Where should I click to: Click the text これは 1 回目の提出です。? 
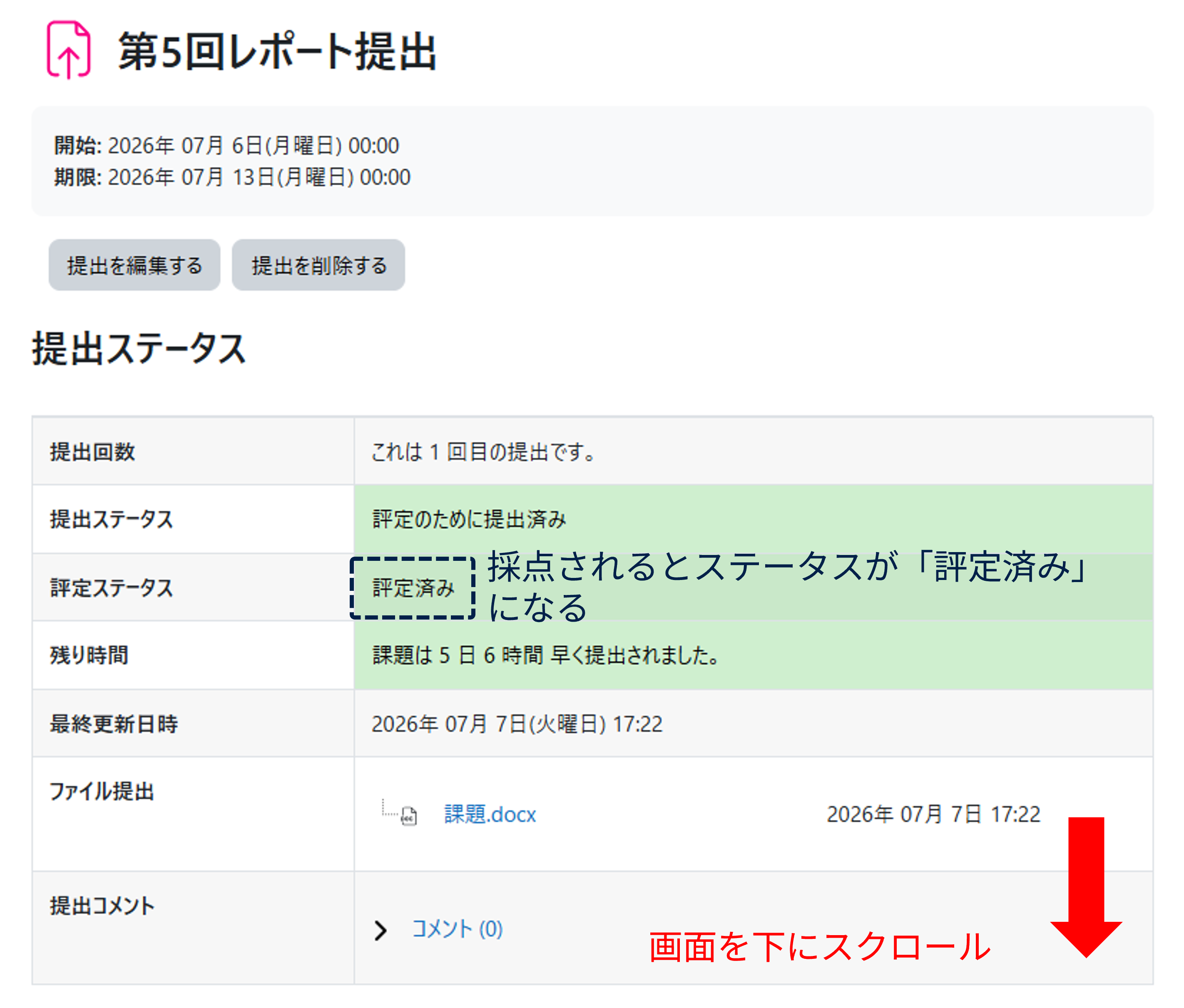coord(484,452)
